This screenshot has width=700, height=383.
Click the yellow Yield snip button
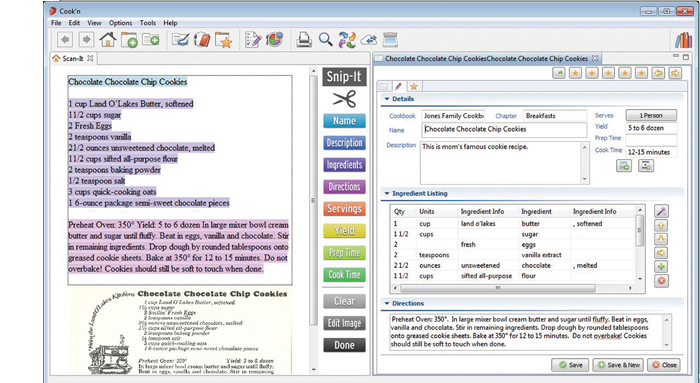pyautogui.click(x=344, y=231)
